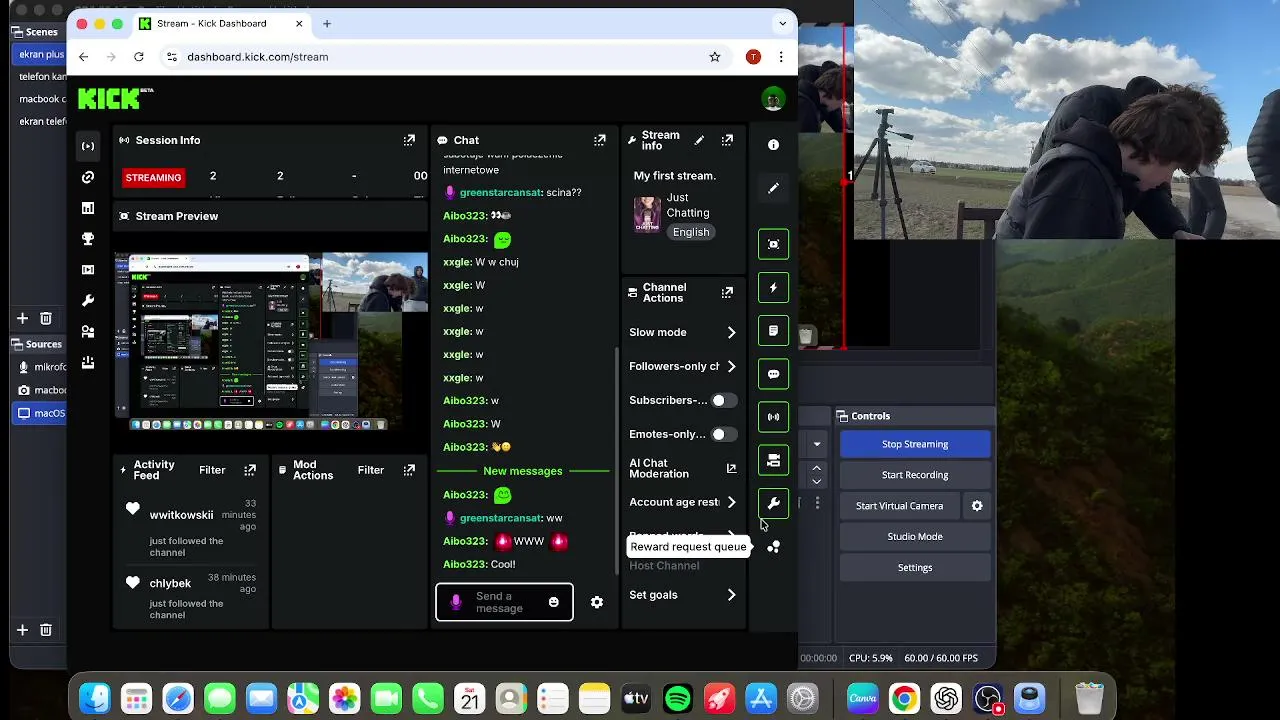Viewport: 1280px width, 720px height.
Task: Open ChatGPT from the Dock
Action: 946,699
